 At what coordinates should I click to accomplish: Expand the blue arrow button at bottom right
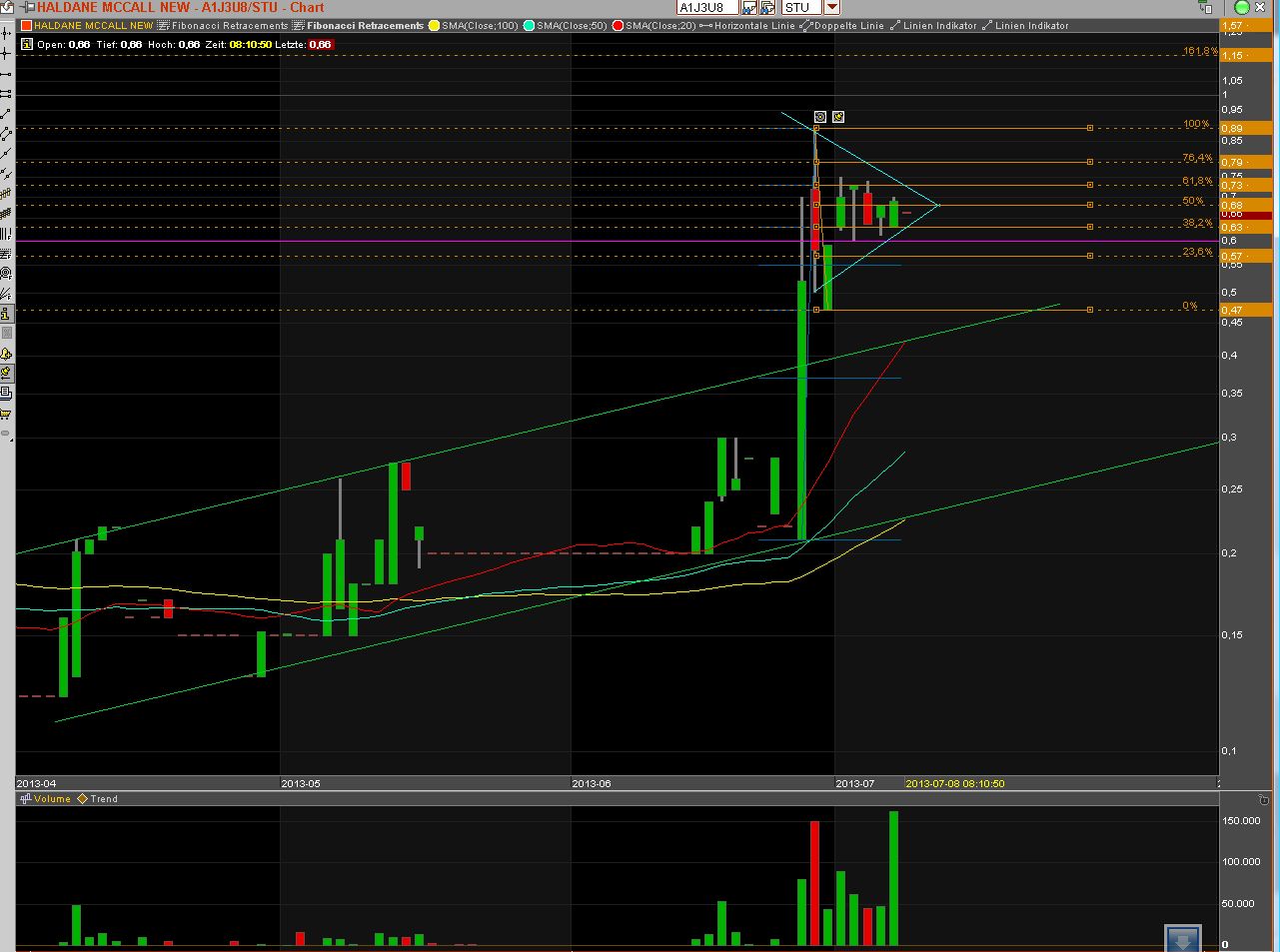tap(1182, 939)
